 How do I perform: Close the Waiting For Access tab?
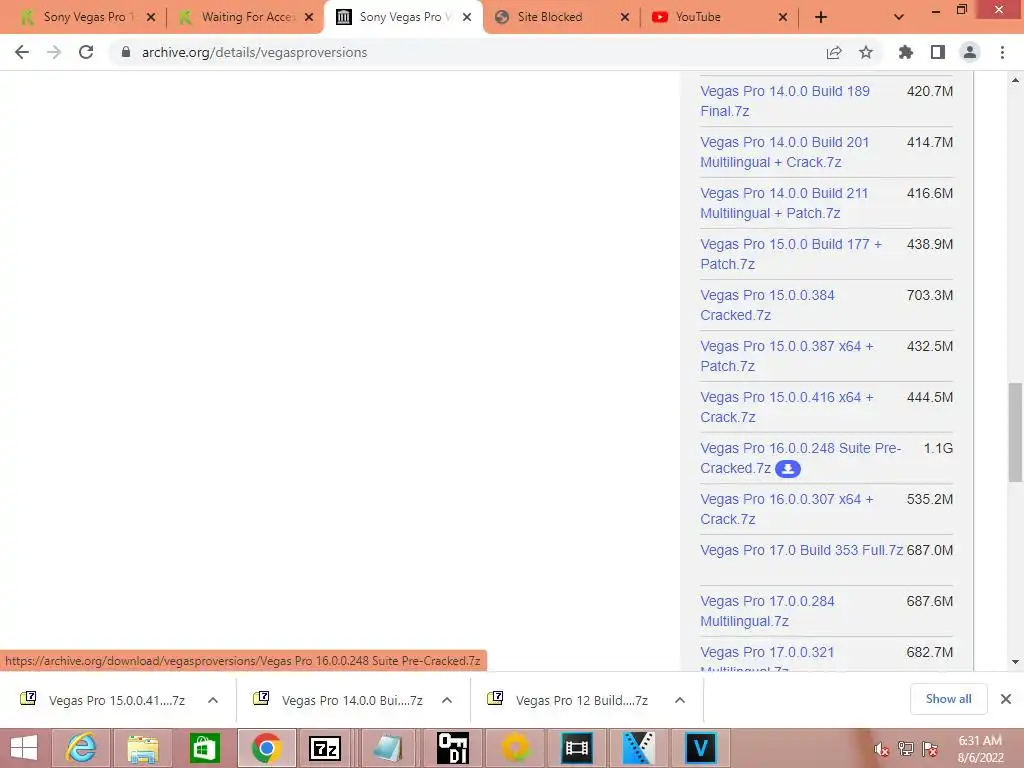[x=309, y=18]
